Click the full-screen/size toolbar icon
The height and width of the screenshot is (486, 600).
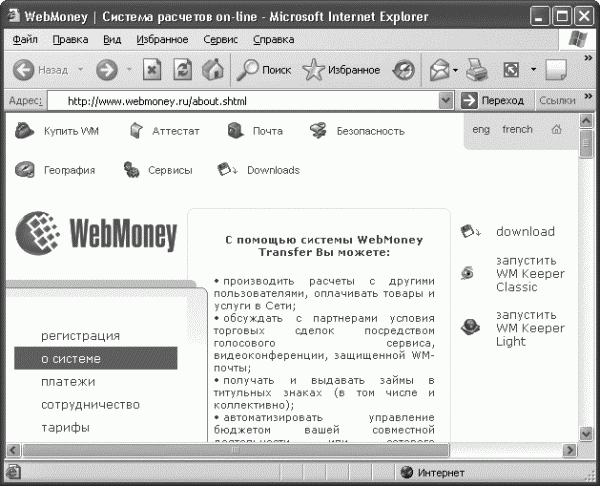coord(512,70)
